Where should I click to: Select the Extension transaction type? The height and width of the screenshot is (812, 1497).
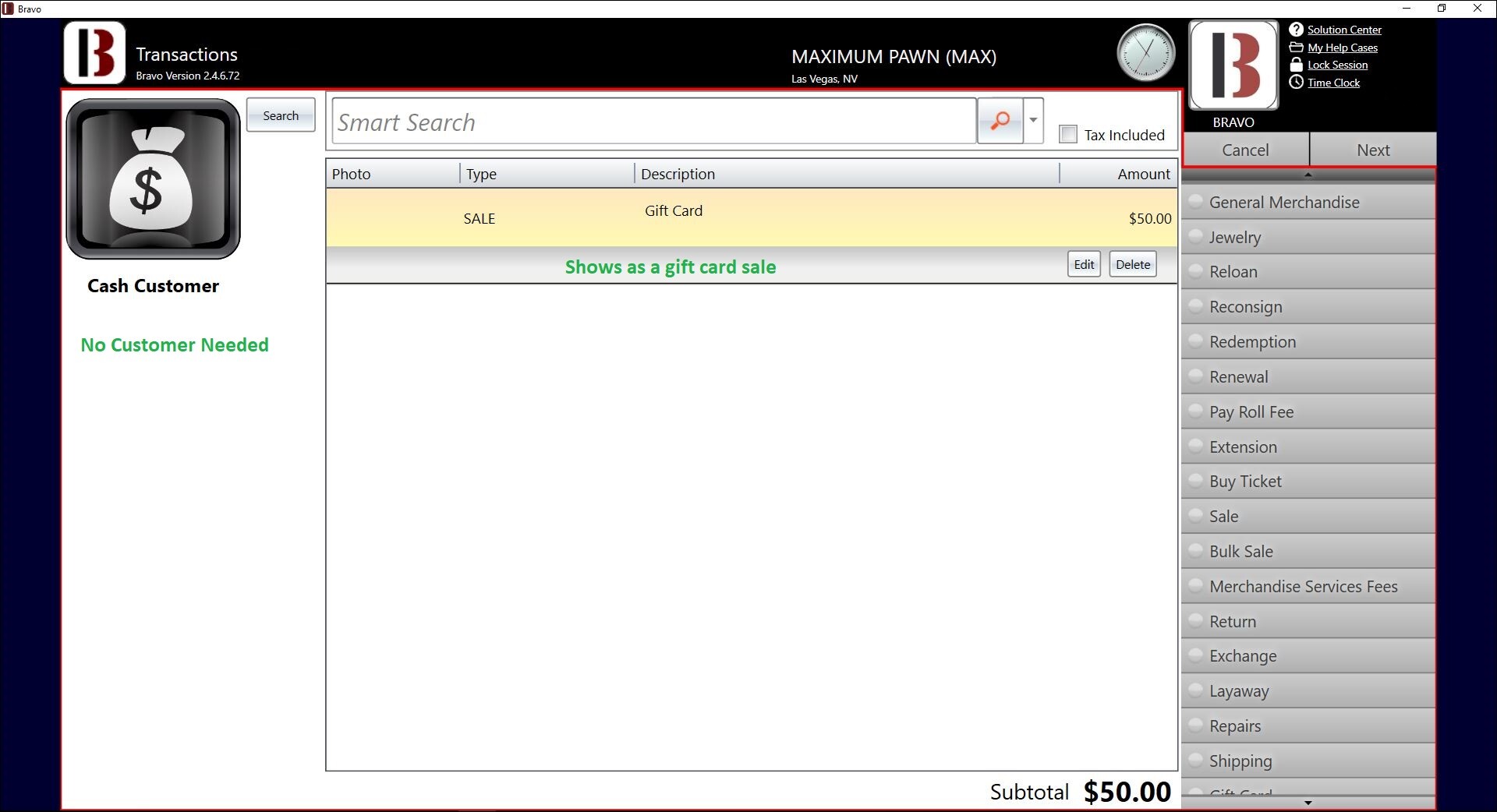(1308, 447)
